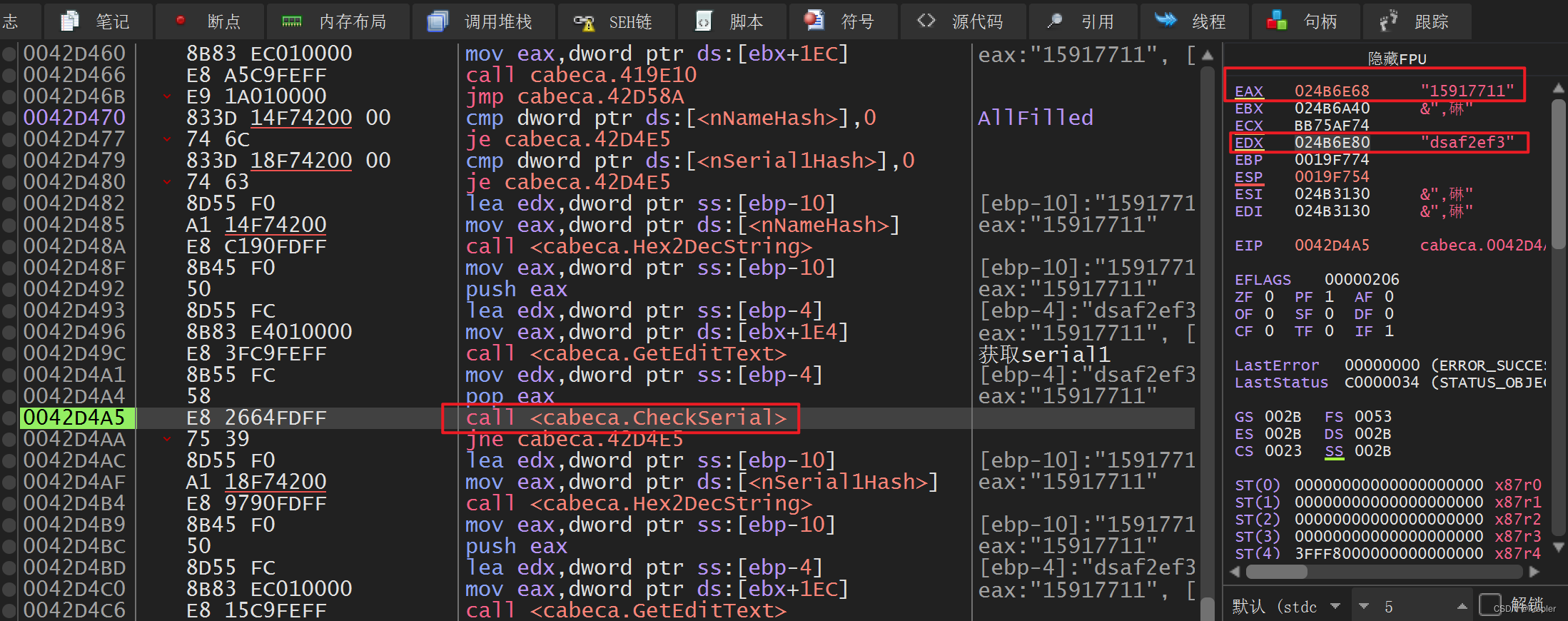Switch to the 引用 references tab

[x=1084, y=21]
